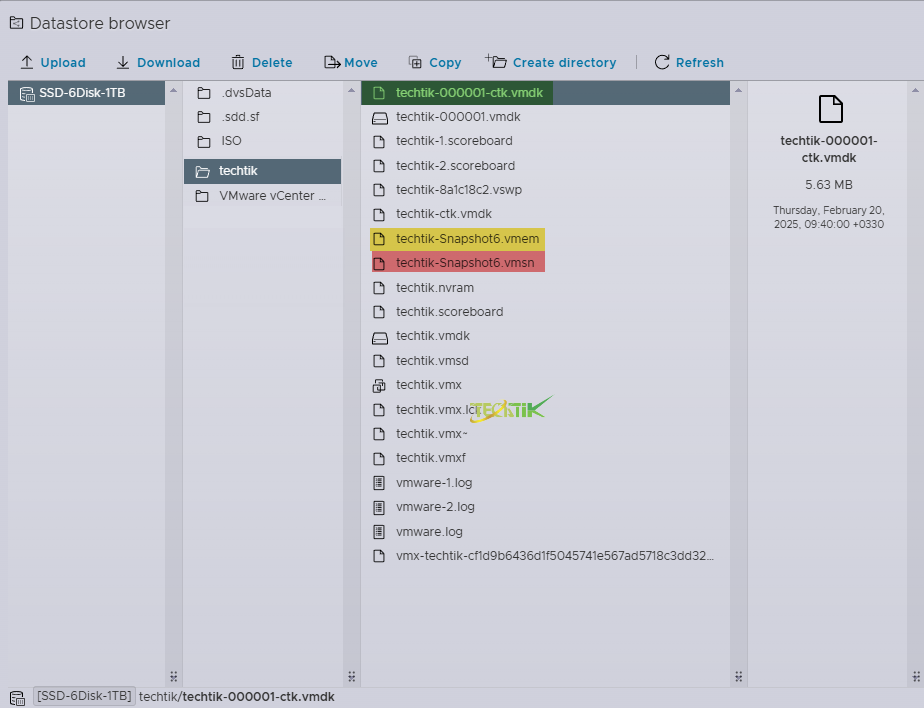Viewport: 924px width, 708px height.
Task: Click the techtik.vmx virtual machine icon
Action: (x=379, y=386)
